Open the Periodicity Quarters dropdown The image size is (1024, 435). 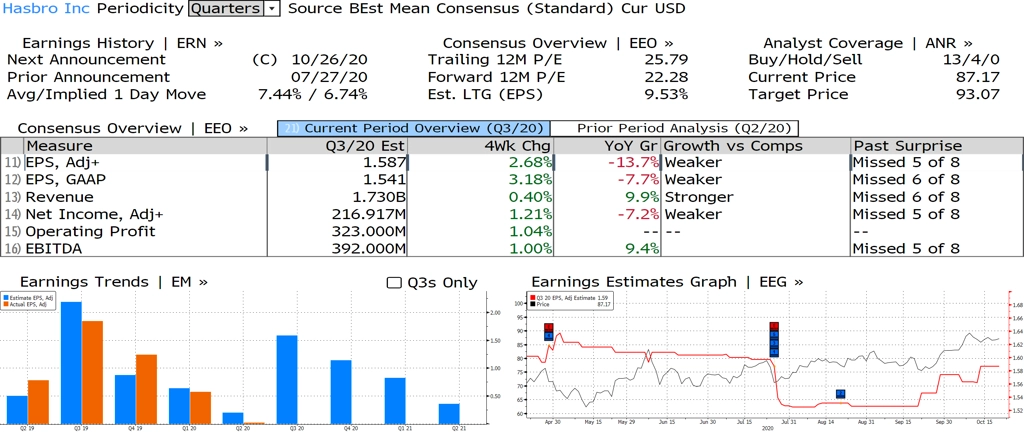(234, 8)
